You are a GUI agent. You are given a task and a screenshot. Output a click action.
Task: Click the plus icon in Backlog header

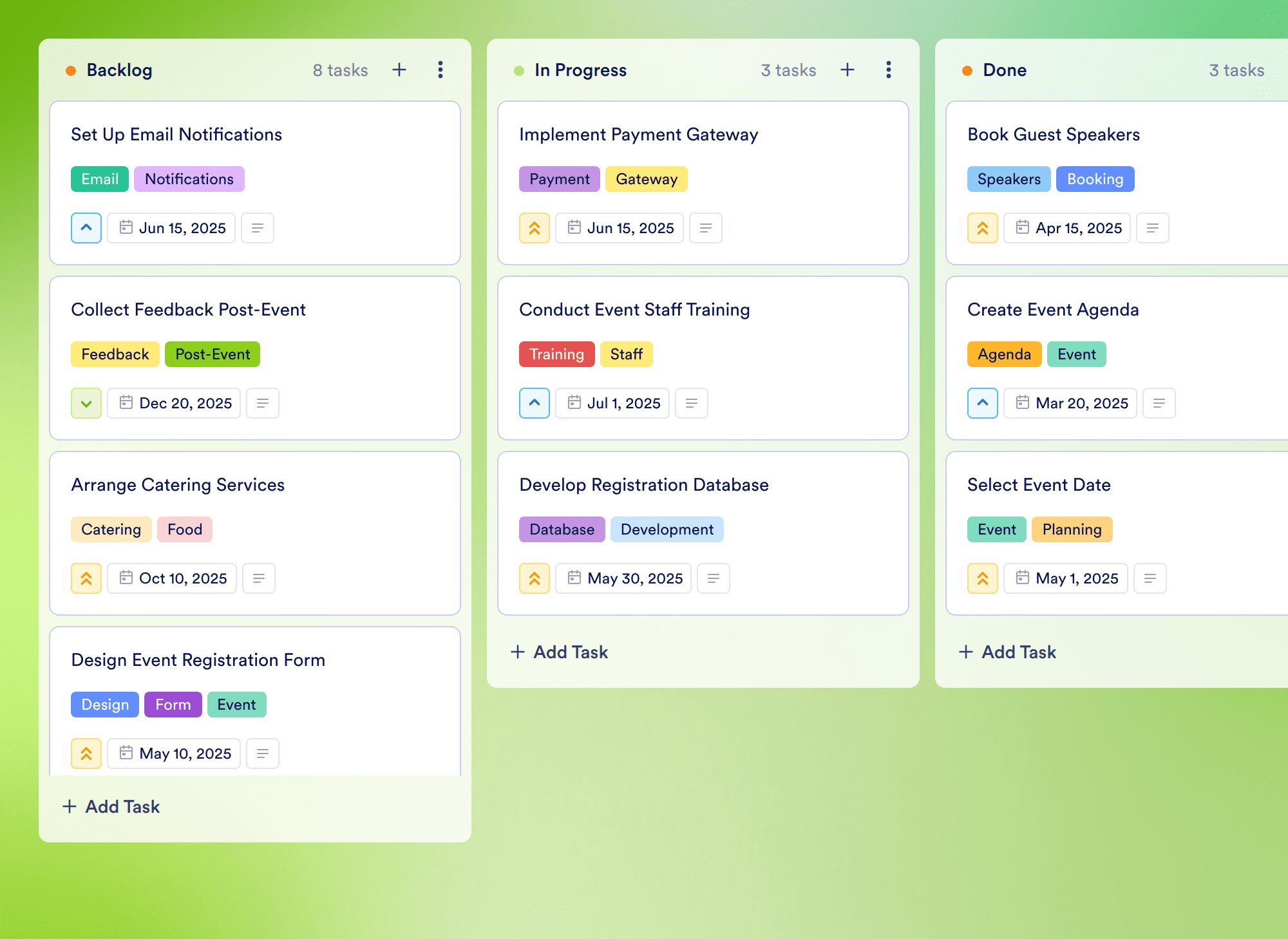click(399, 70)
